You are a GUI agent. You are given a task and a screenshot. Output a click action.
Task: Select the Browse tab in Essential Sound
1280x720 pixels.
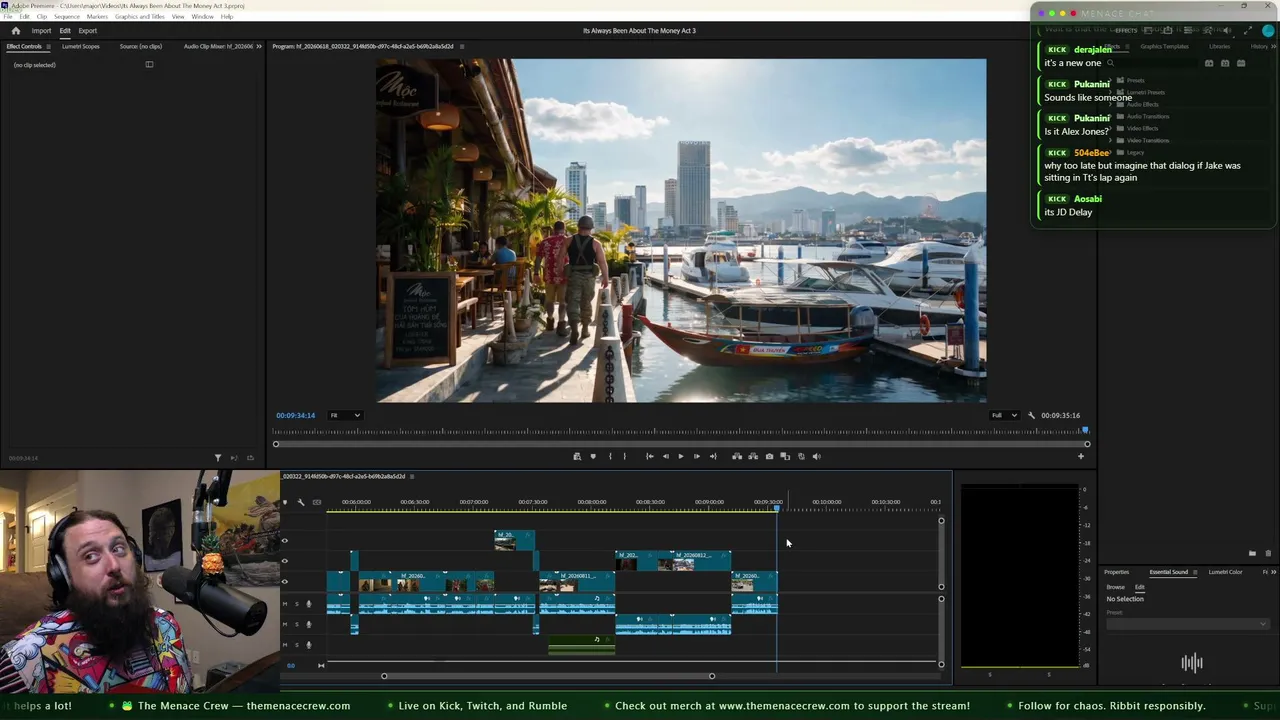pyautogui.click(x=1115, y=588)
